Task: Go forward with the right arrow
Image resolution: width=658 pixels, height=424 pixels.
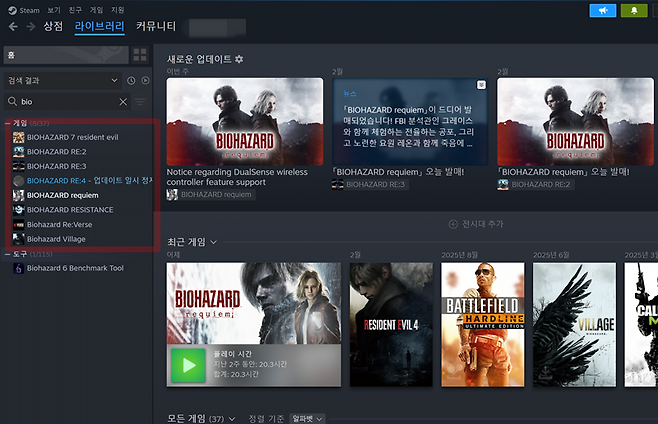Action: click(x=31, y=27)
